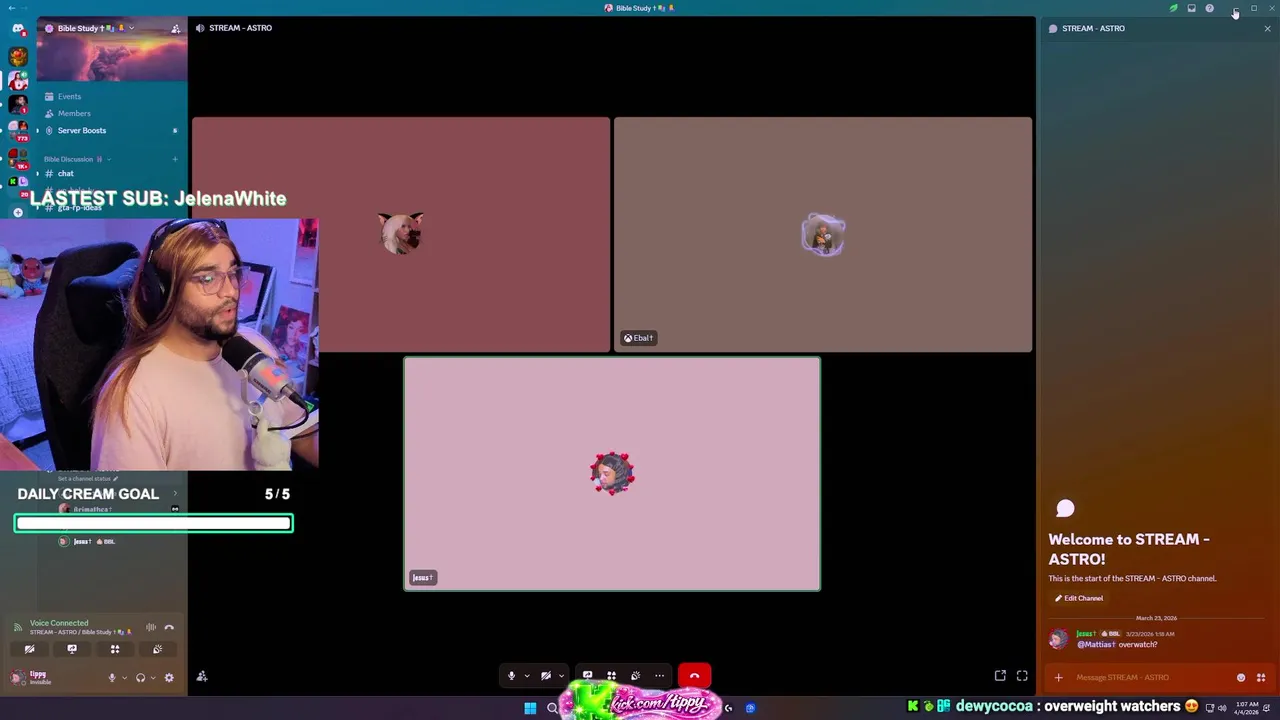Open Jesus username in chat message
This screenshot has height=720, width=1280.
tap(1086, 634)
